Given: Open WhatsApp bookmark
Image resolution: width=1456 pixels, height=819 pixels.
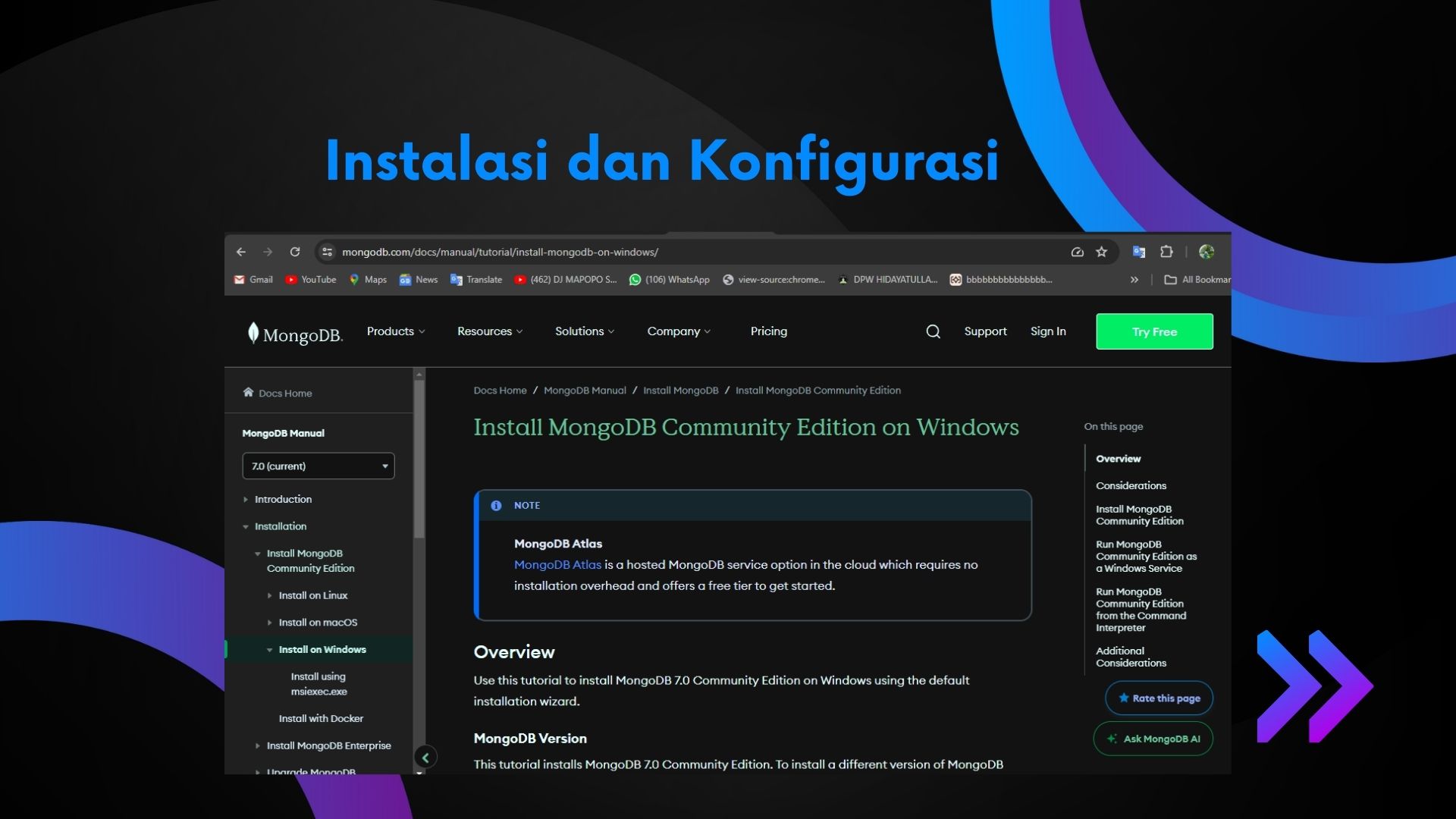Looking at the screenshot, I should (670, 280).
